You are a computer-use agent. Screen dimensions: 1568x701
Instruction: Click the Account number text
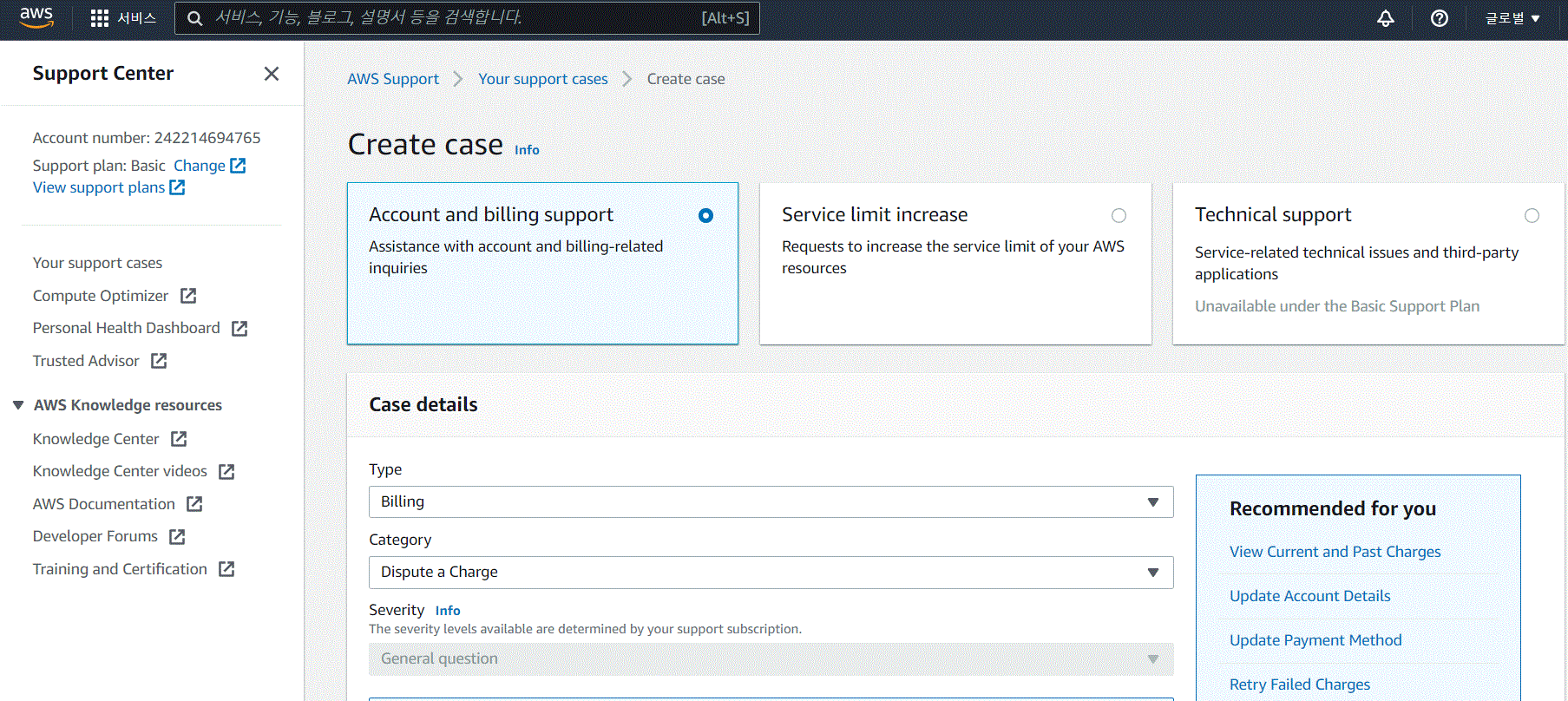147,138
